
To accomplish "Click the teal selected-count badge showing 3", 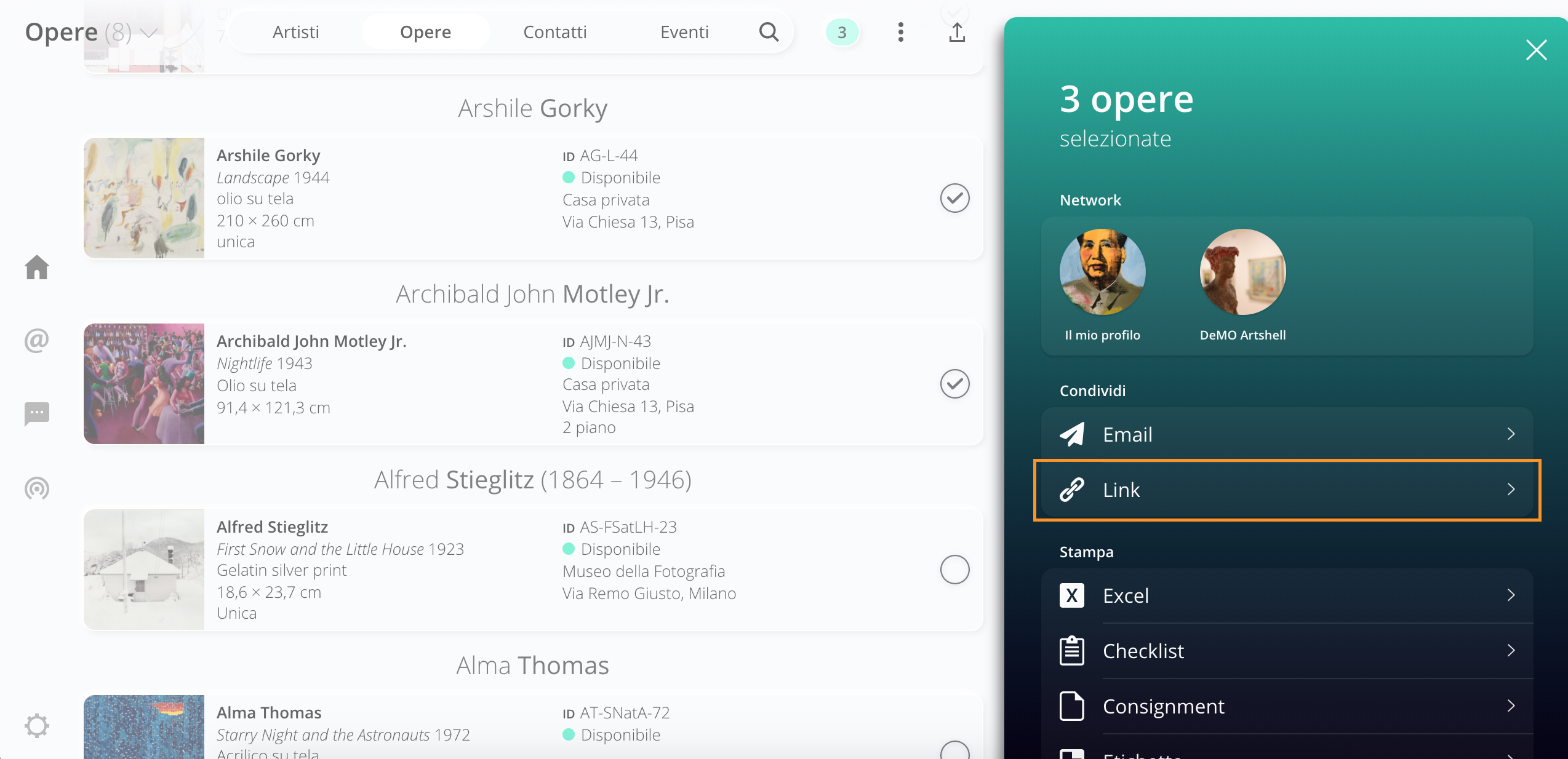I will (842, 32).
